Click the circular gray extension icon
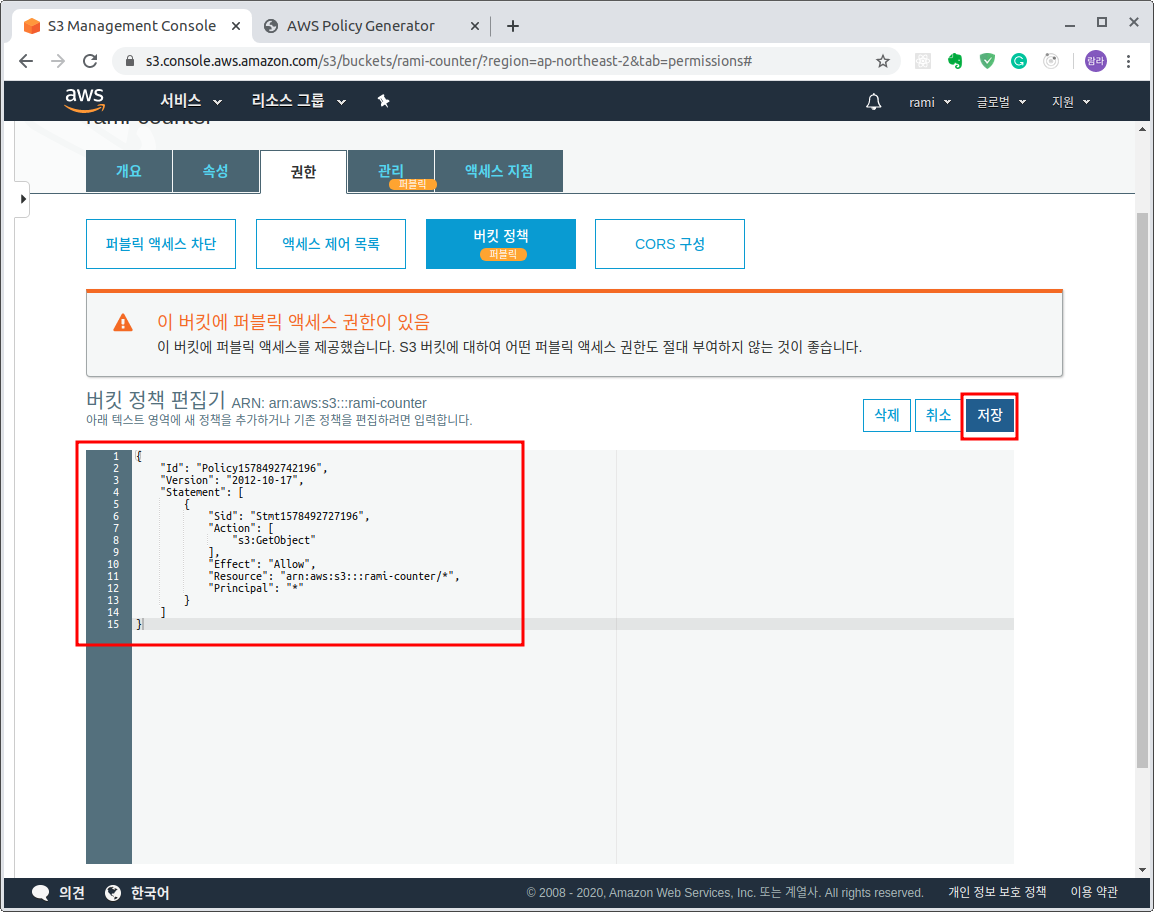Screen dimensions: 1154x912 point(1051,61)
